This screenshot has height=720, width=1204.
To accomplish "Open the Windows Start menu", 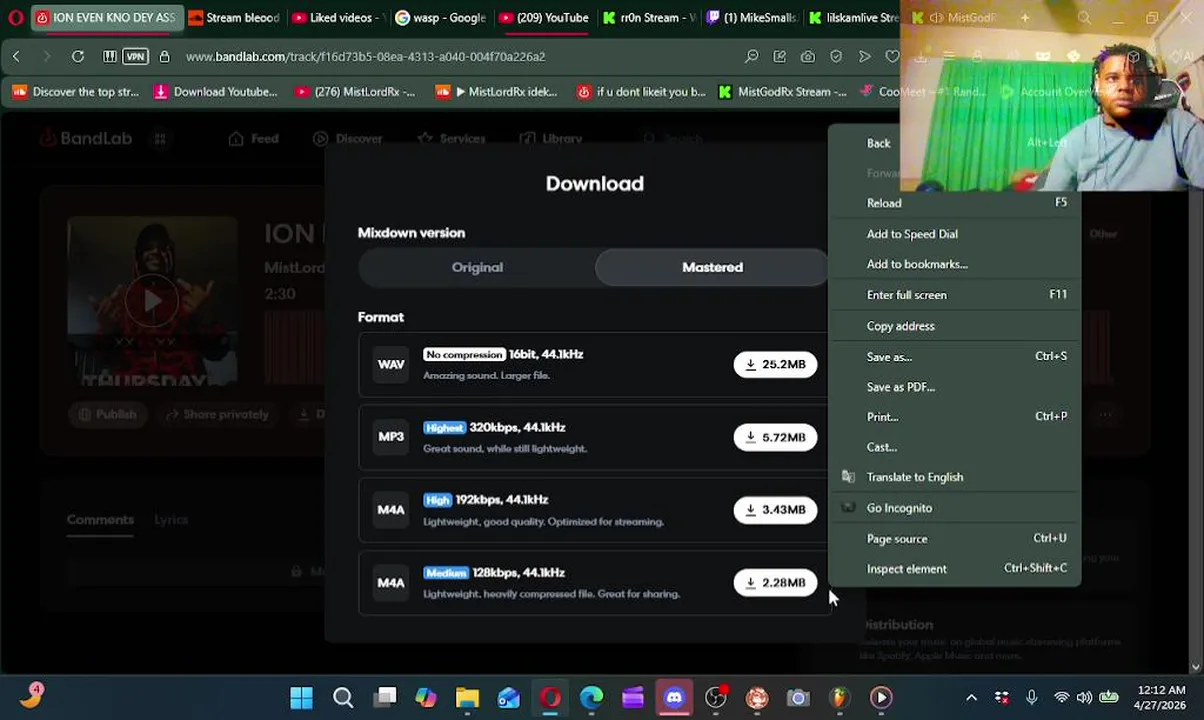I will click(301, 698).
